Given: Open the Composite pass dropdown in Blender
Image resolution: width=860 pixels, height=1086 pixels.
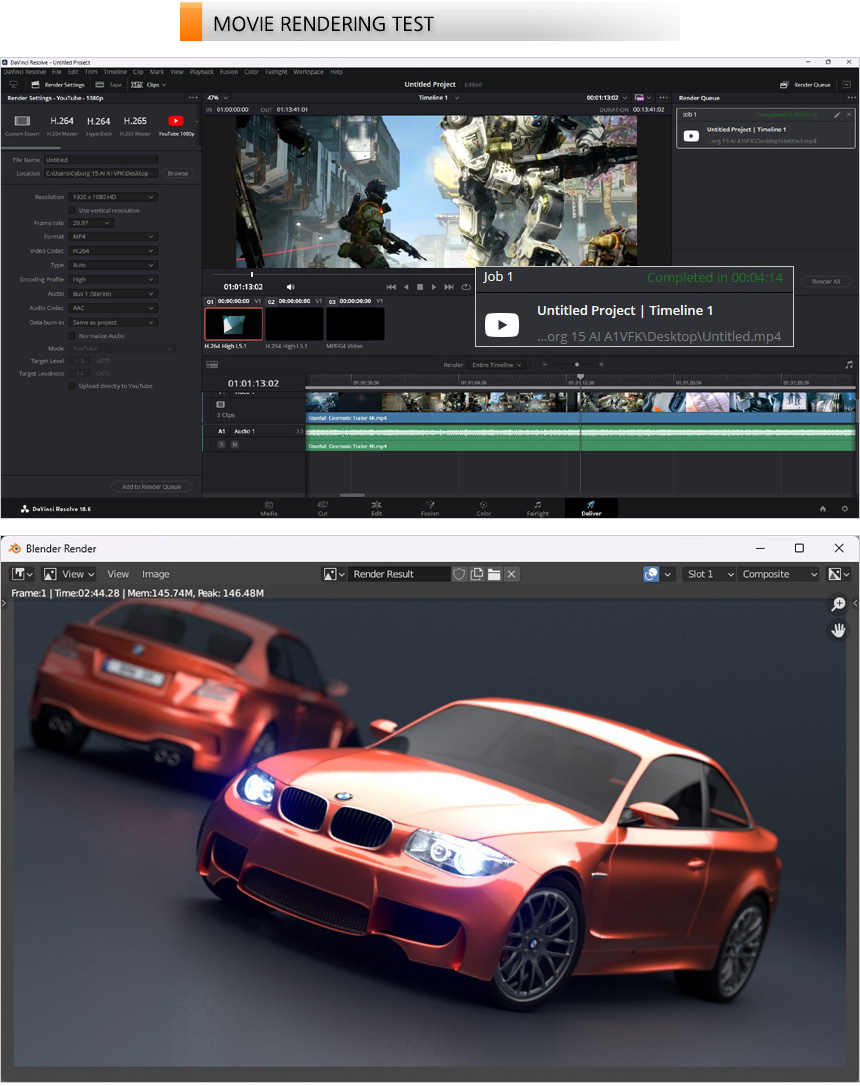Looking at the screenshot, I should tap(780, 574).
